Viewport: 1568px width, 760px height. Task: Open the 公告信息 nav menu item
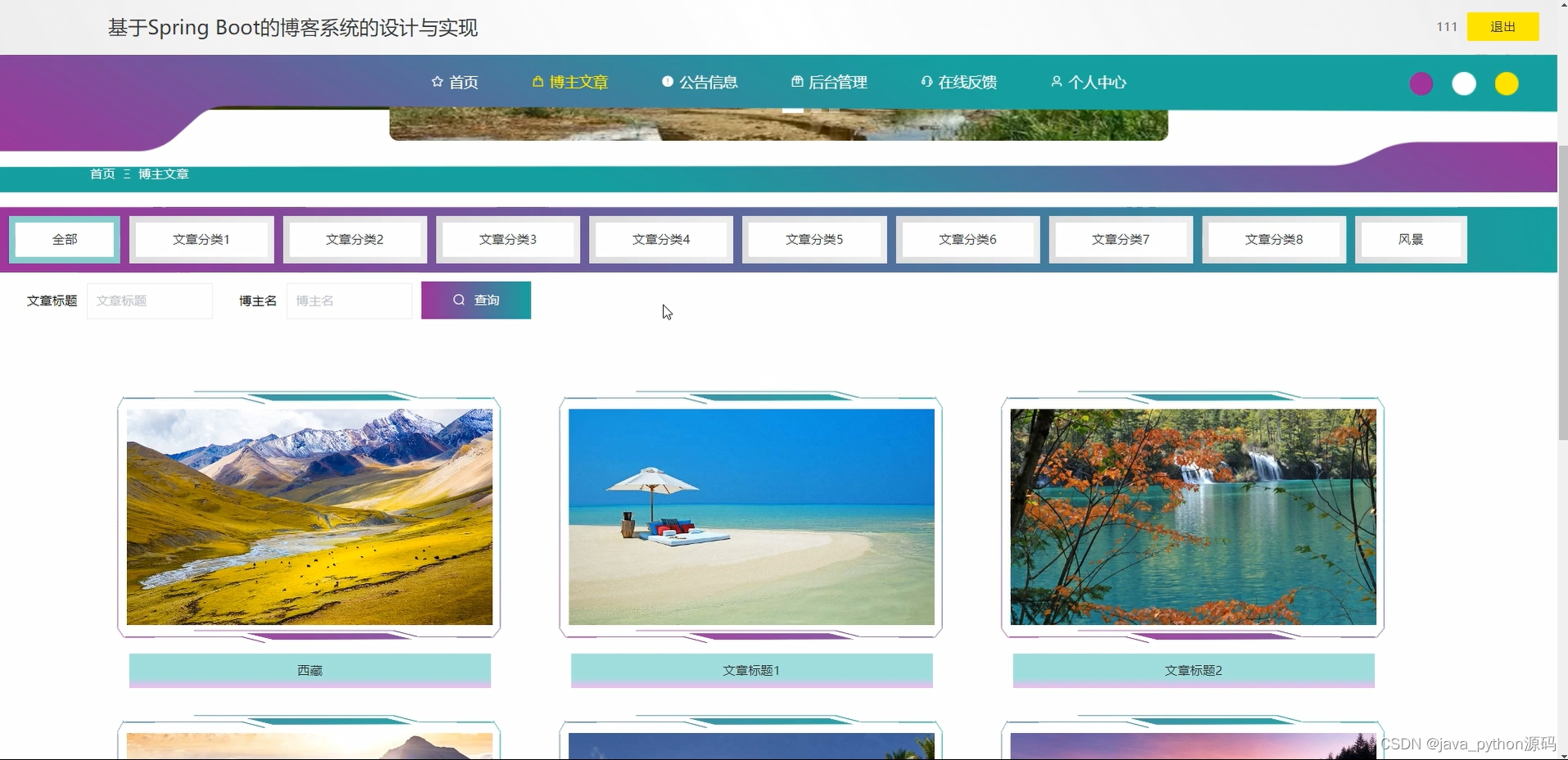click(700, 82)
